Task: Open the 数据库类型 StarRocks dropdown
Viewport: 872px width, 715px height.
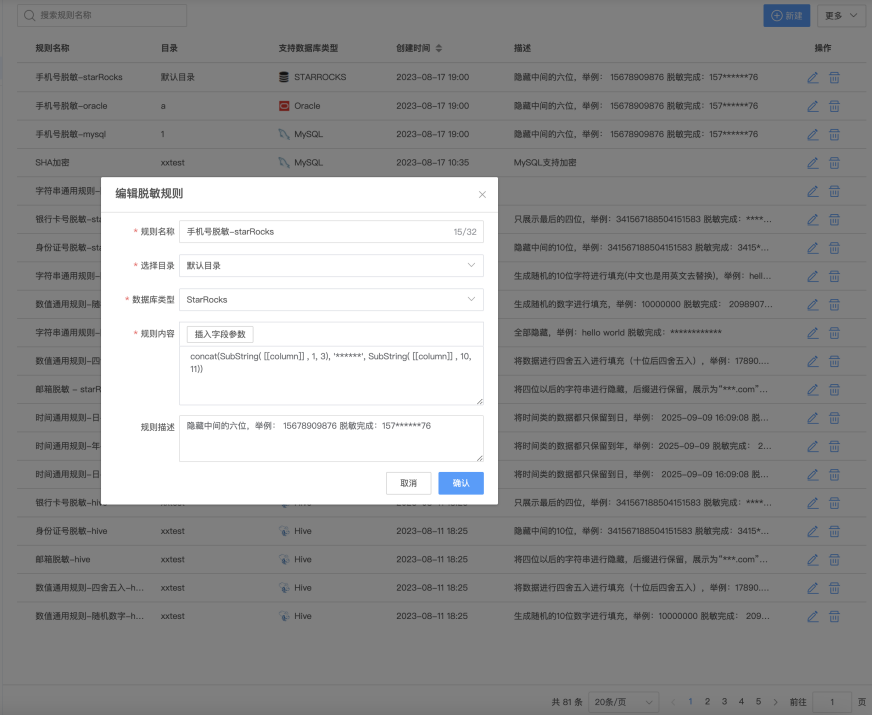Action: pyautogui.click(x=331, y=300)
